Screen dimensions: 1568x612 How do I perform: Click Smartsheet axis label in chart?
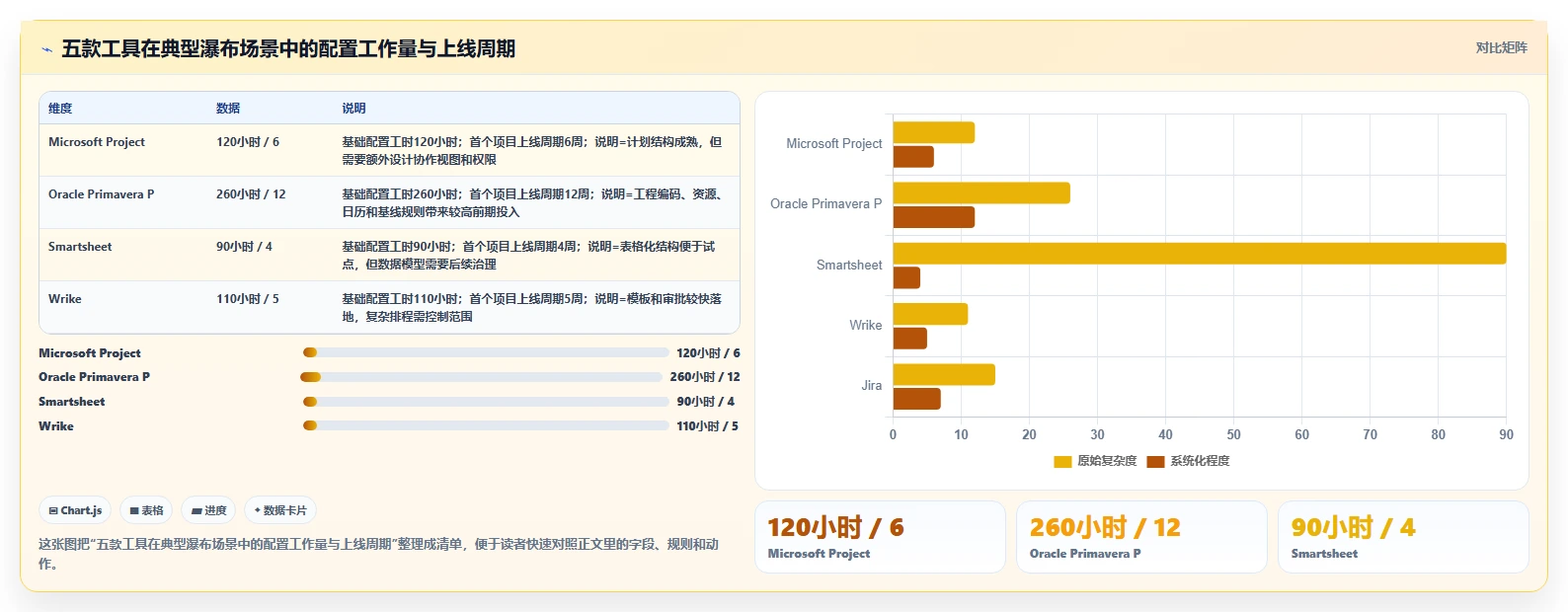click(x=849, y=265)
